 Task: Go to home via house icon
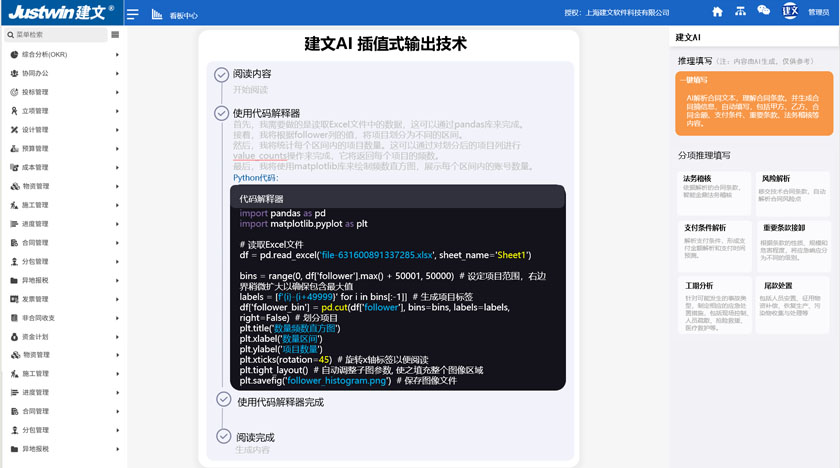pos(717,12)
